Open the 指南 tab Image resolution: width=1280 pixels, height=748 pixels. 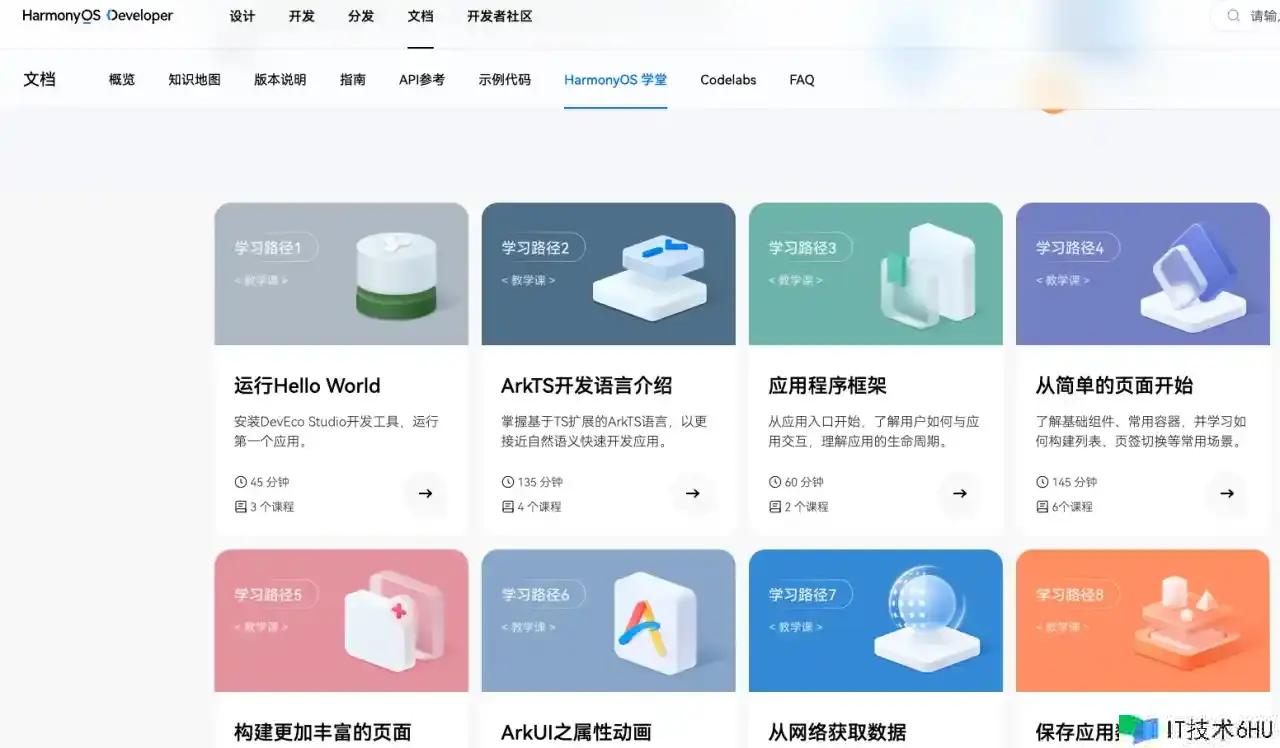point(353,80)
